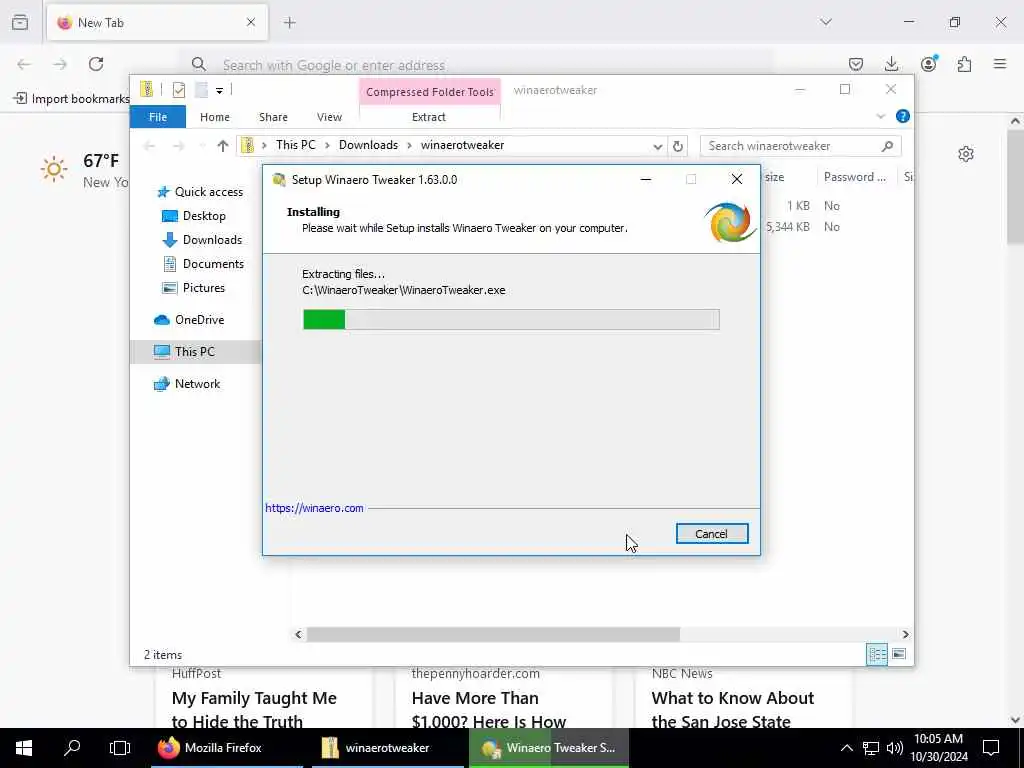Click the Explorer search magnifier icon
This screenshot has height=768, width=1024.
pyautogui.click(x=887, y=146)
